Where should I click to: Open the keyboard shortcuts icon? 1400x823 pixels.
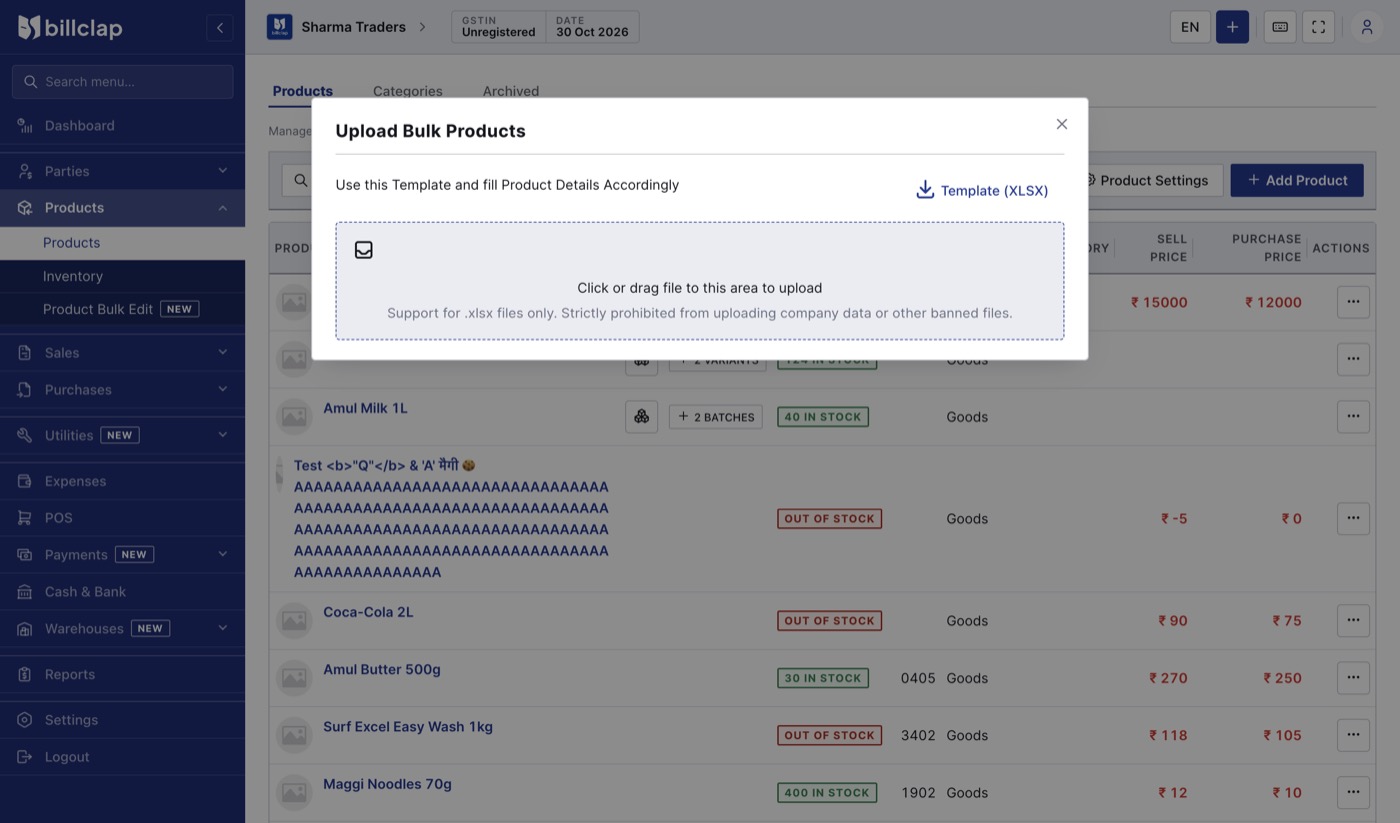tap(1280, 27)
